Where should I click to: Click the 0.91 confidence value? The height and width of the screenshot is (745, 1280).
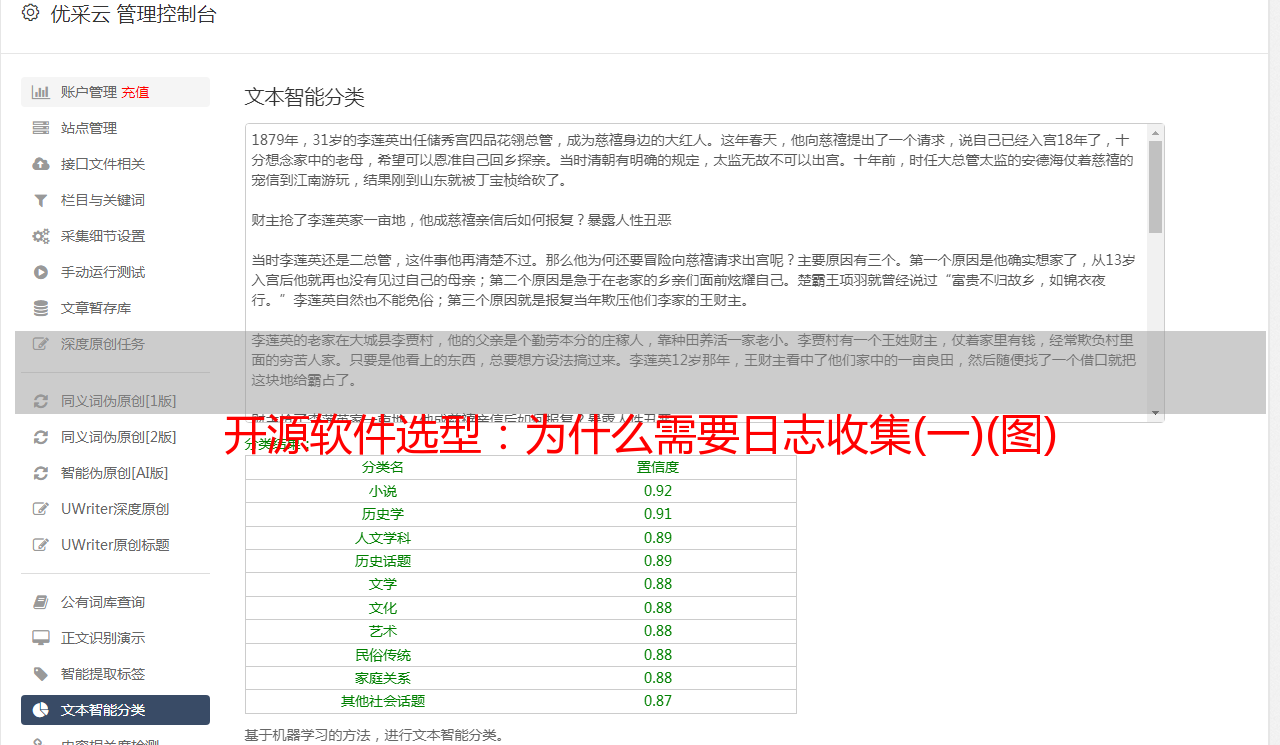(658, 514)
